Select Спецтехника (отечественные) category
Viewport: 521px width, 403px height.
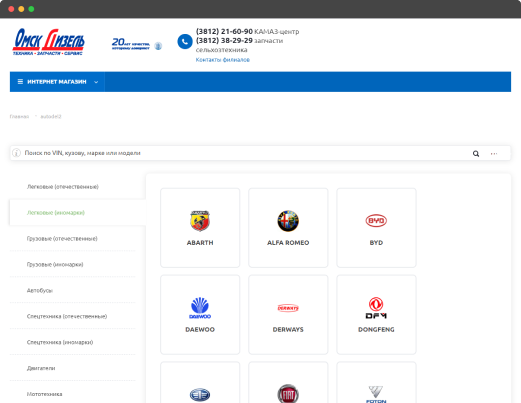pyautogui.click(x=67, y=316)
